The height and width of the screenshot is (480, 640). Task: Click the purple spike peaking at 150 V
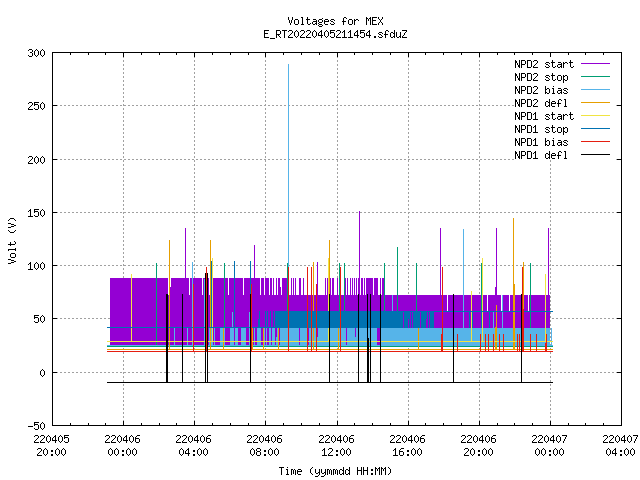click(x=360, y=245)
